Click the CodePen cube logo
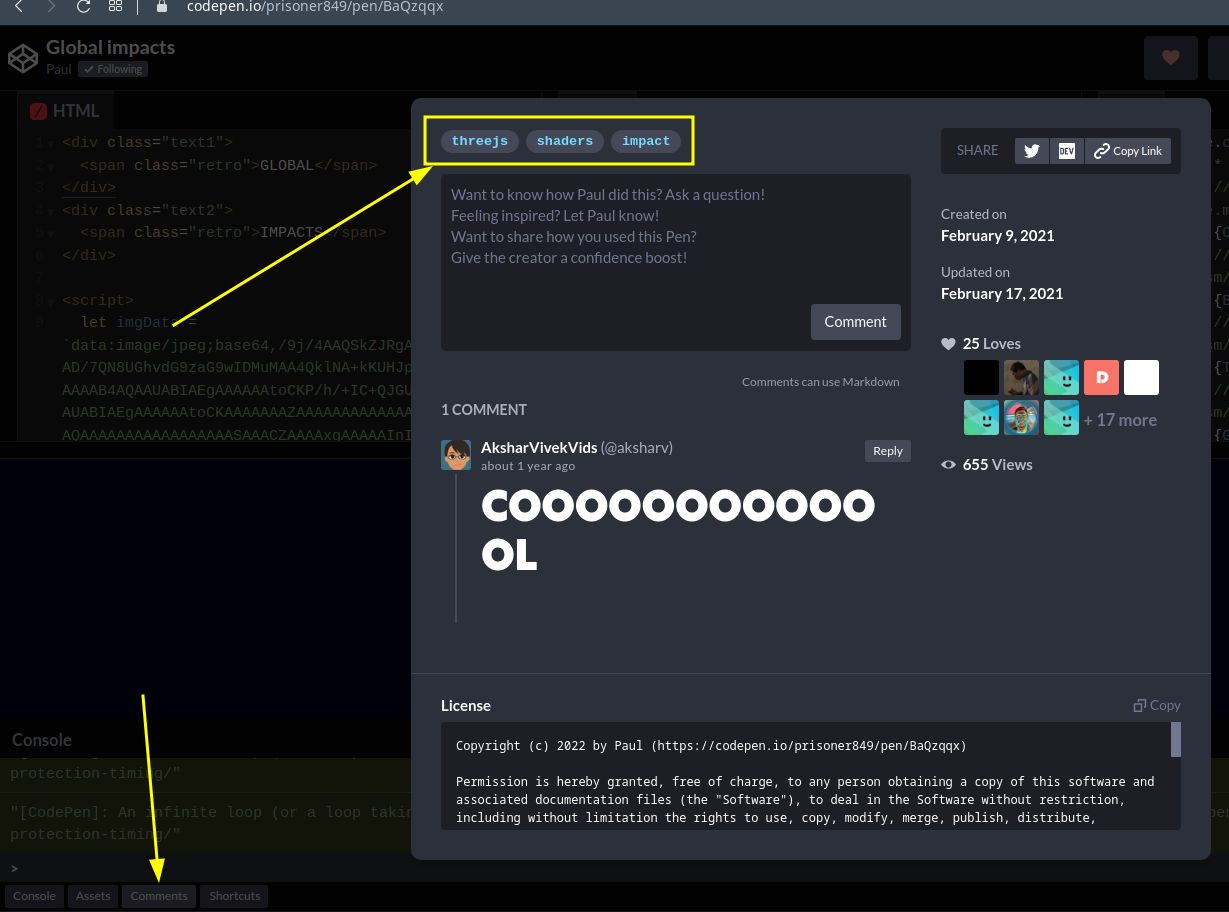 tap(22, 57)
